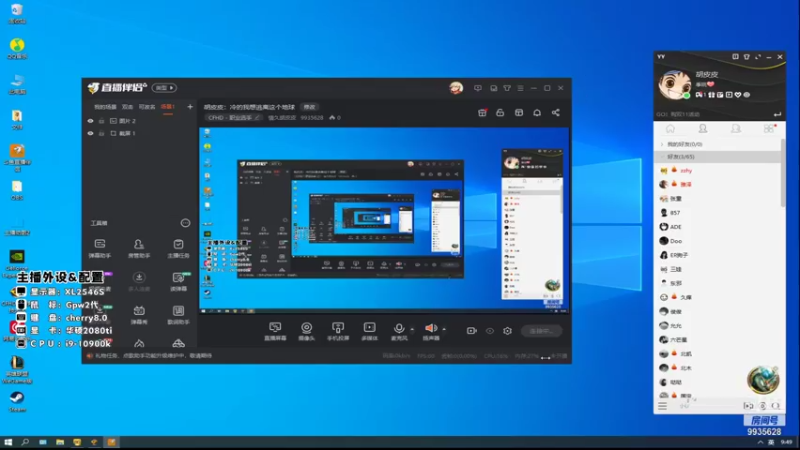Open chat with friend ADE
800x450 pixels.
point(717,227)
